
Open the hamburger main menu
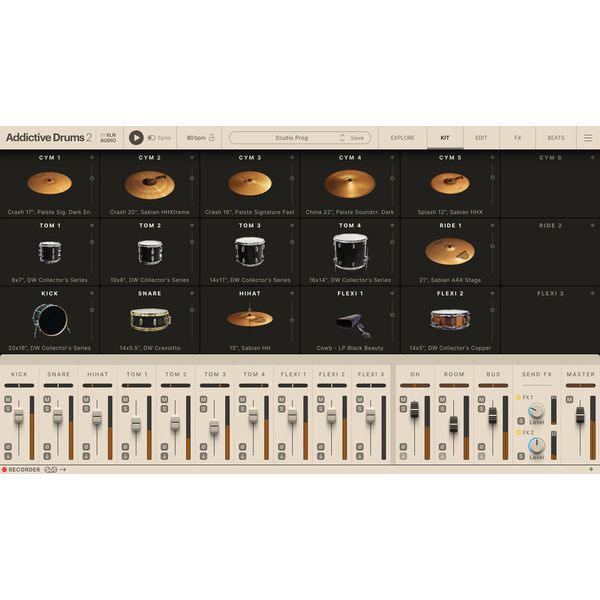(588, 138)
